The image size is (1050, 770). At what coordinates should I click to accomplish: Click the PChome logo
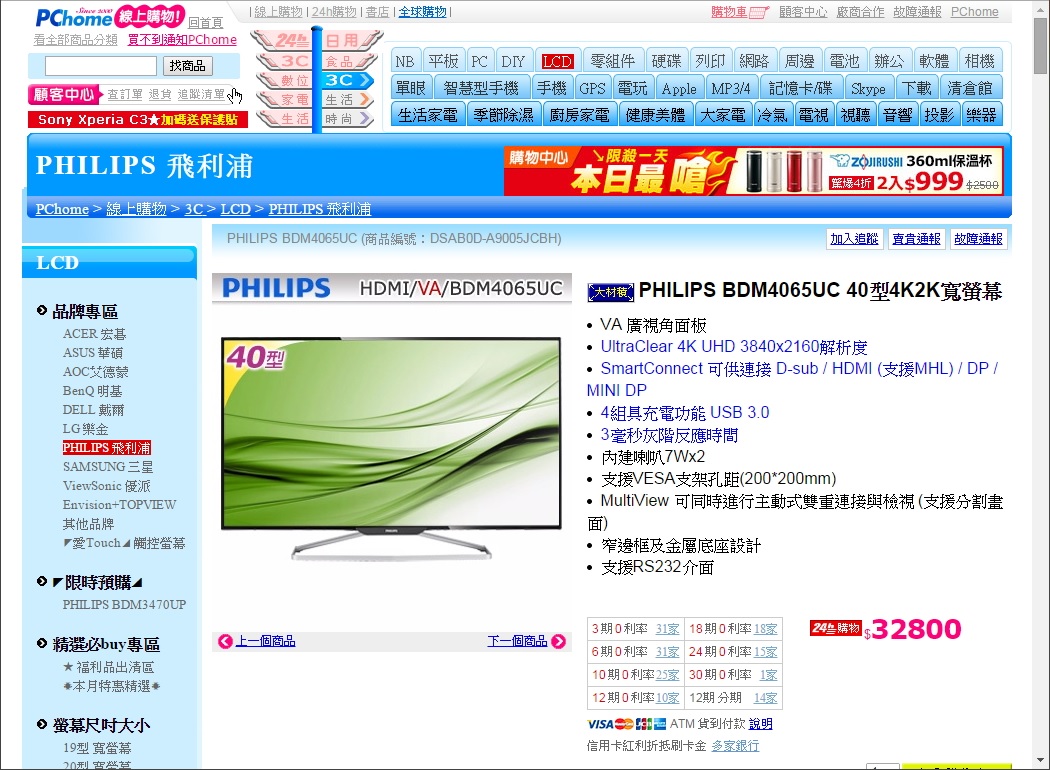73,17
